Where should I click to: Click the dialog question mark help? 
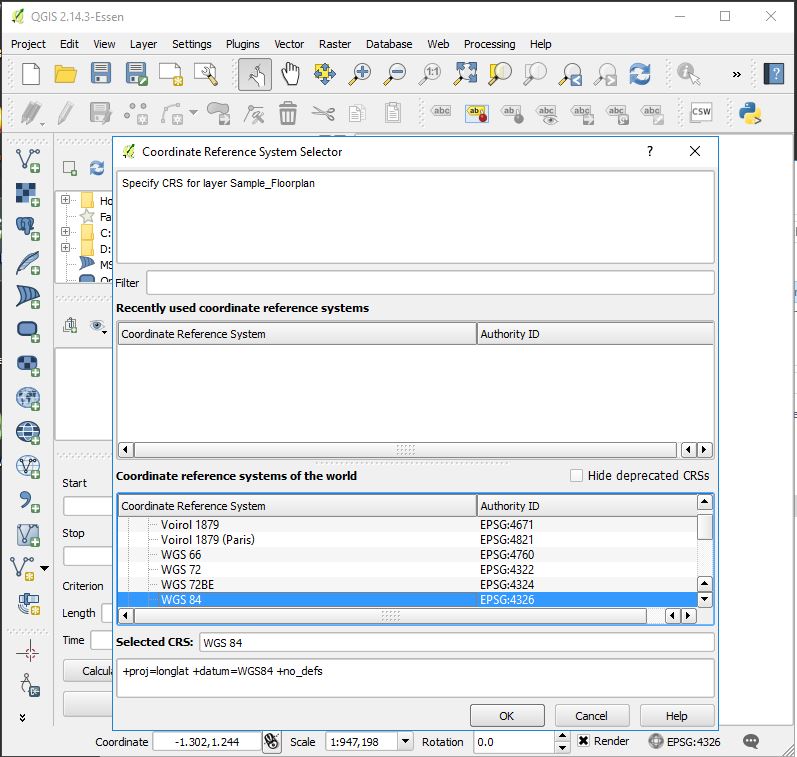pos(650,151)
